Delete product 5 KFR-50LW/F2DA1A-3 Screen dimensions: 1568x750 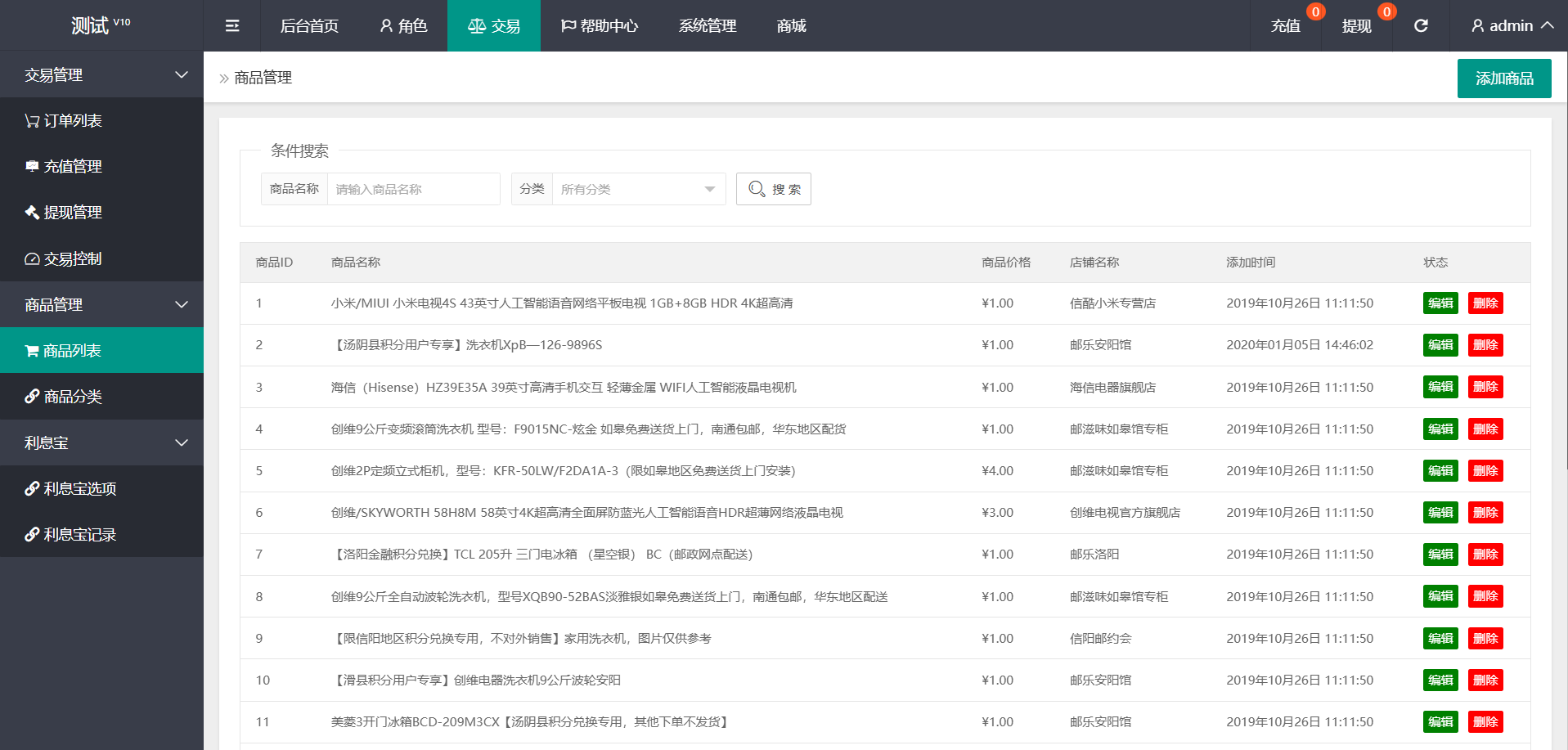[x=1485, y=471]
